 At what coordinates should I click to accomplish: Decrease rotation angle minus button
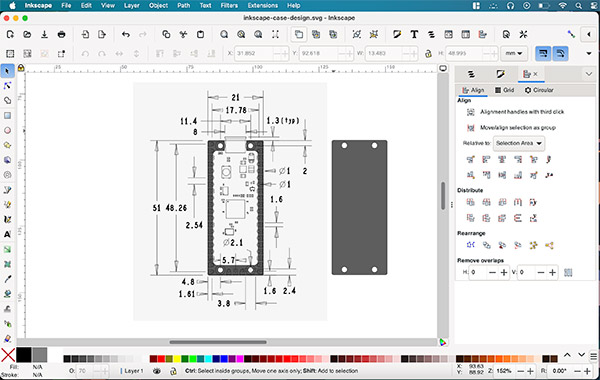[578, 371]
